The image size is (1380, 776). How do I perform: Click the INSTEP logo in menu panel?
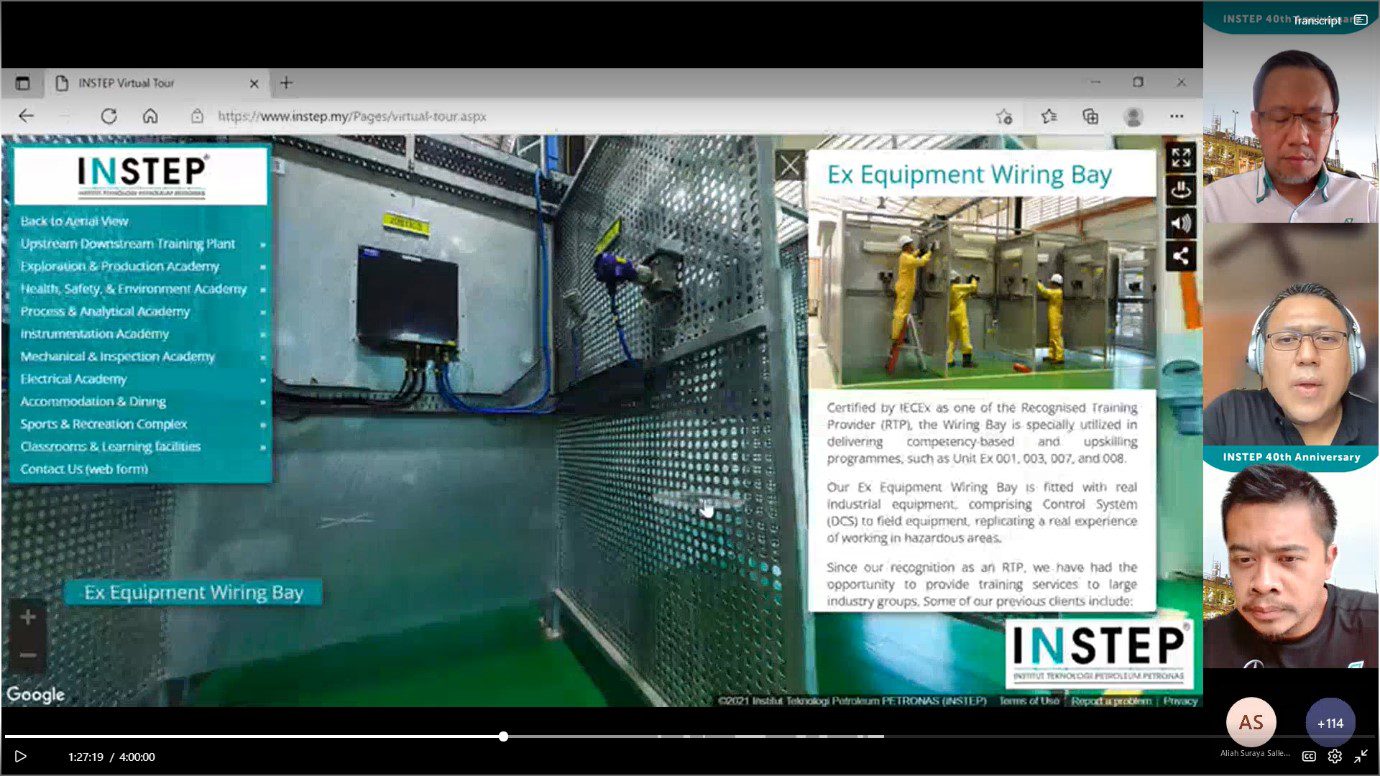(x=141, y=176)
